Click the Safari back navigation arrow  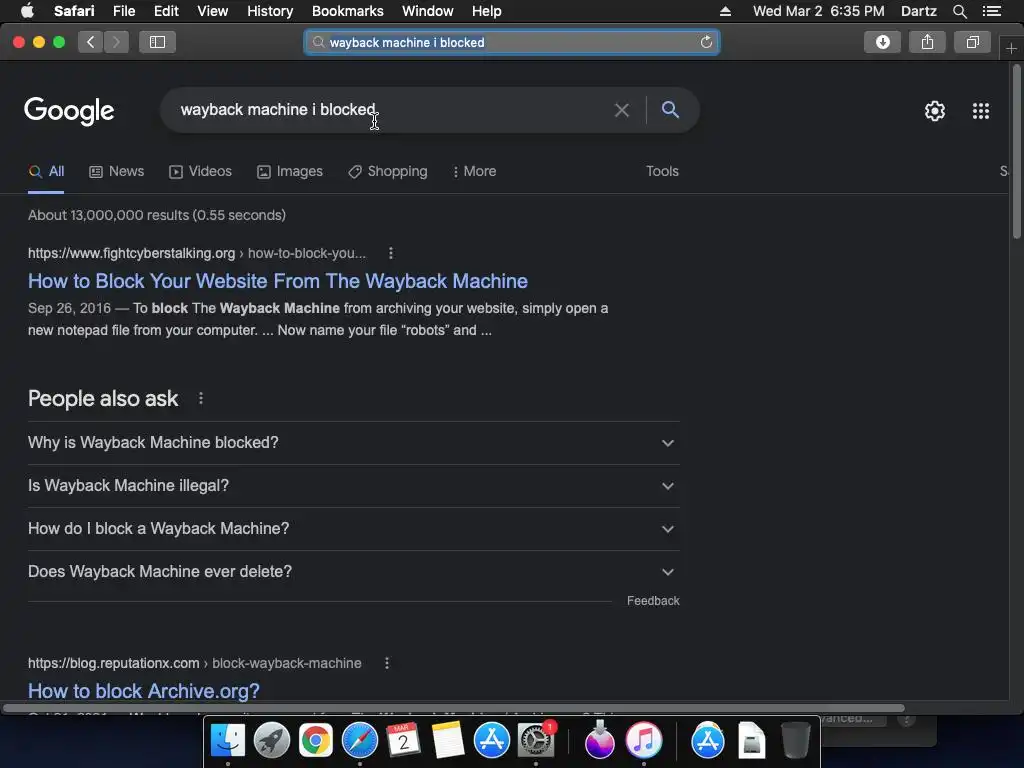point(91,42)
